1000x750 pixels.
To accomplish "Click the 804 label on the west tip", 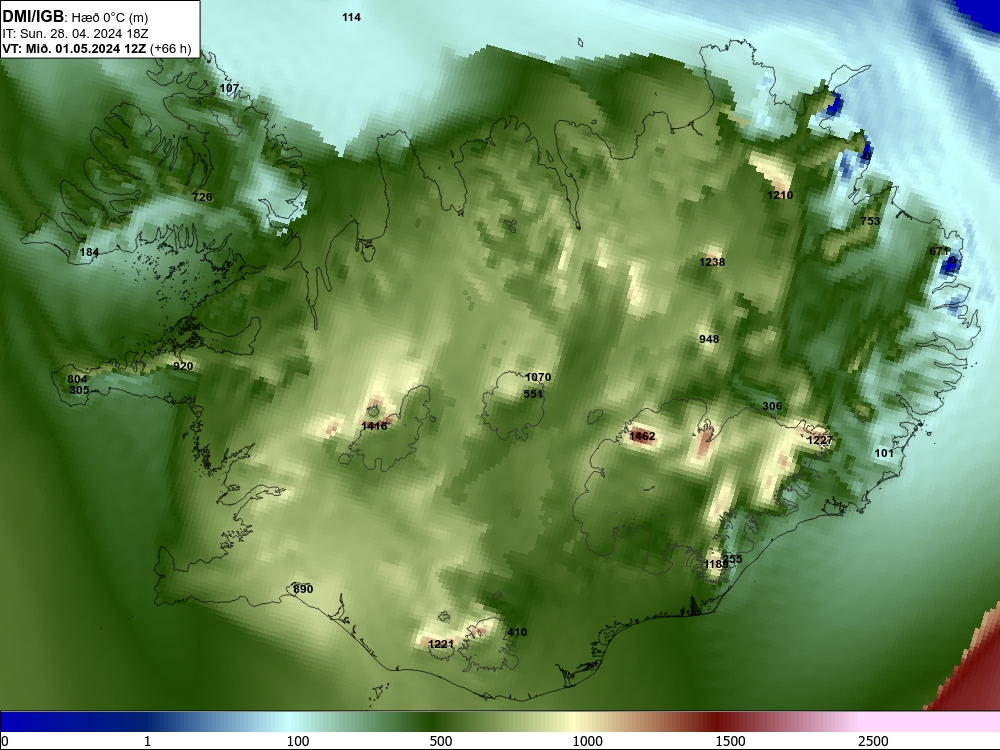I will tap(77, 379).
